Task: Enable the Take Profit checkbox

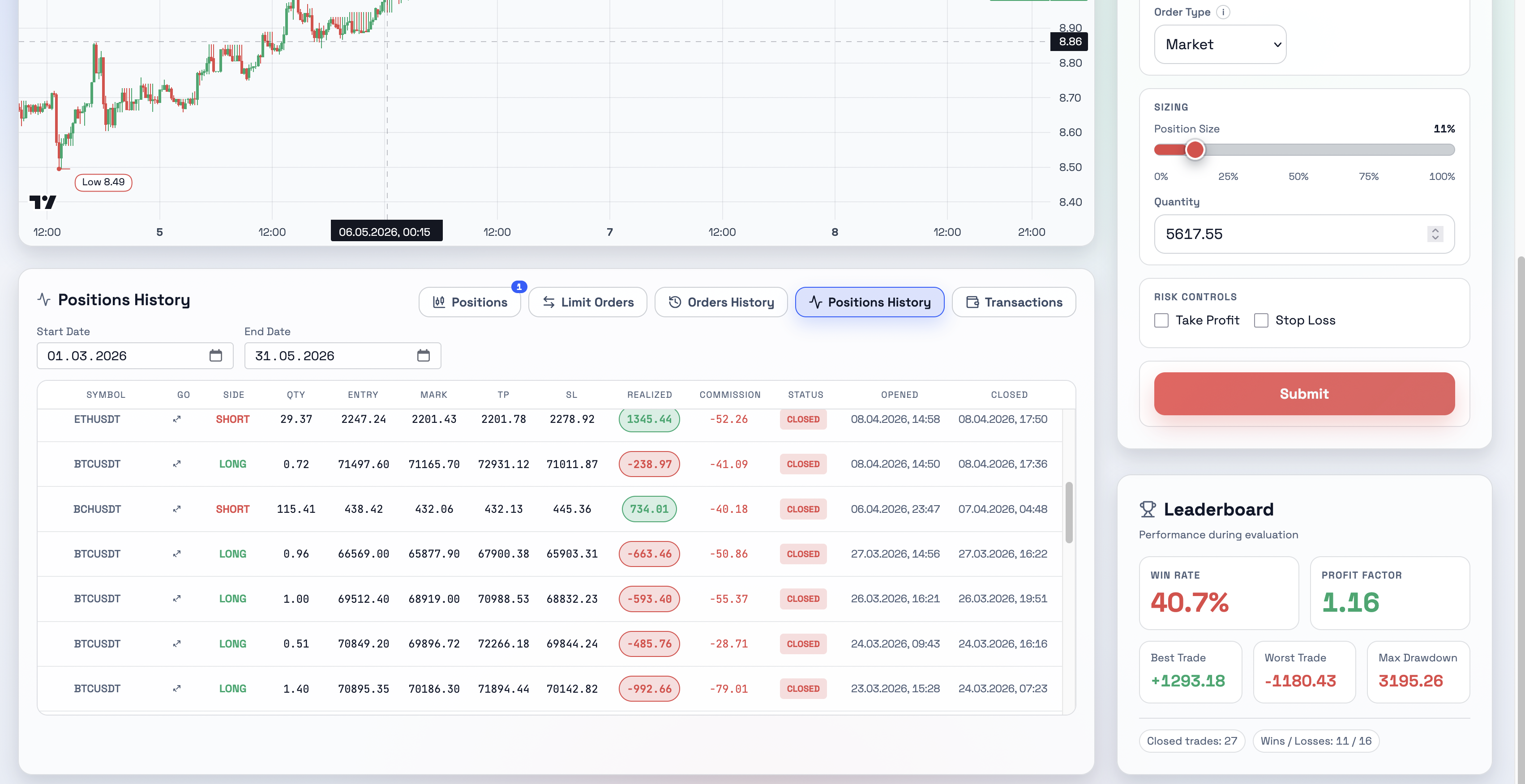Action: (x=1161, y=321)
